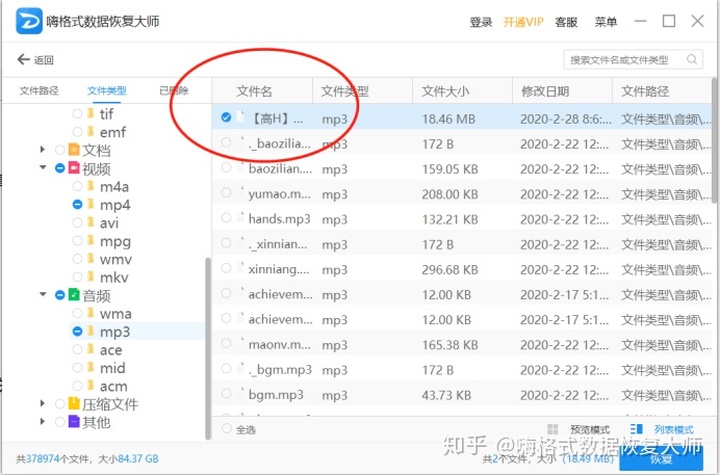Check the bgm.mp3 43.73 KB file

coord(226,393)
